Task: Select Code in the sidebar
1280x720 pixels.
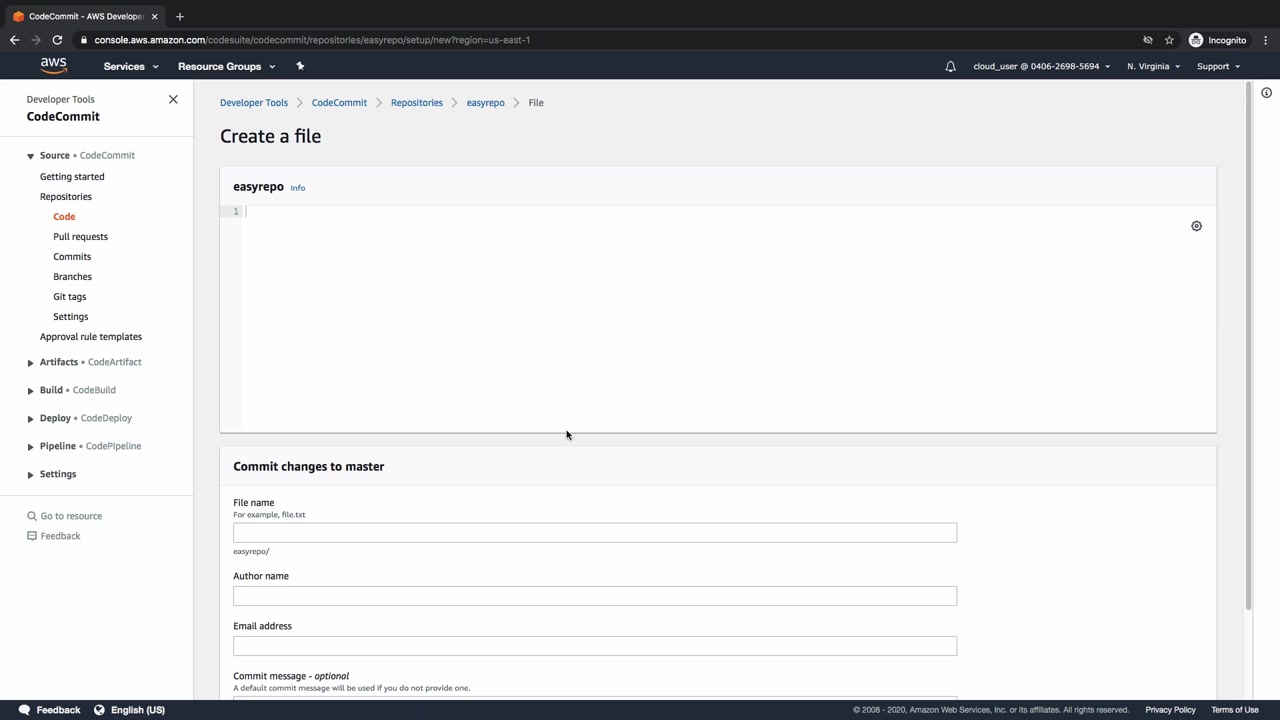Action: click(64, 216)
